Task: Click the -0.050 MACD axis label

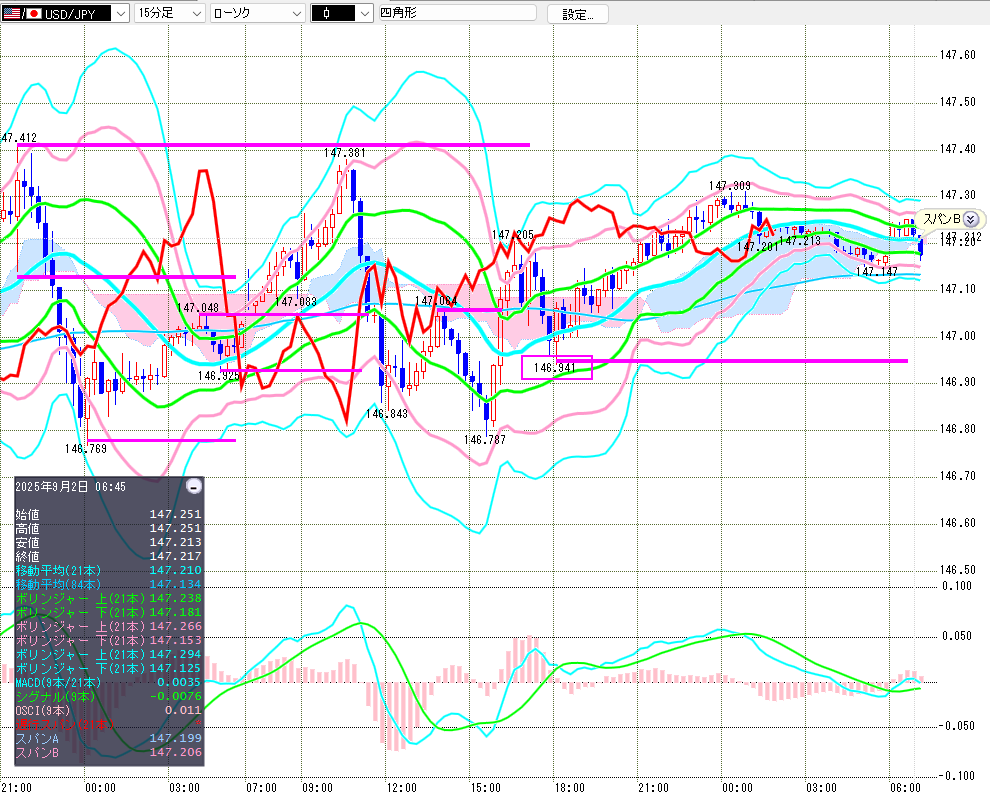Action: coord(955,726)
